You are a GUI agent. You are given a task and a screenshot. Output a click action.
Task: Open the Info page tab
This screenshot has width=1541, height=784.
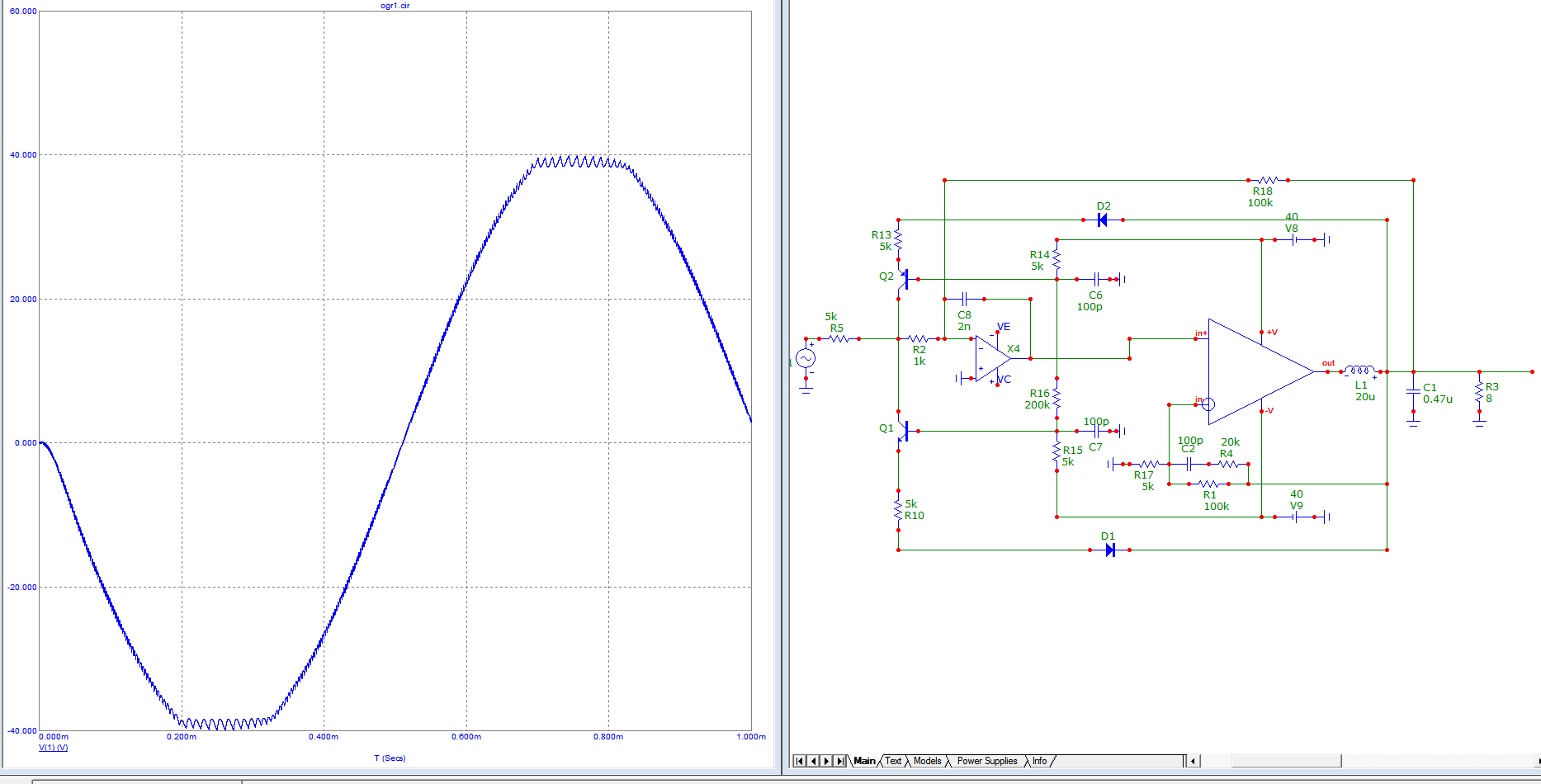click(1039, 761)
